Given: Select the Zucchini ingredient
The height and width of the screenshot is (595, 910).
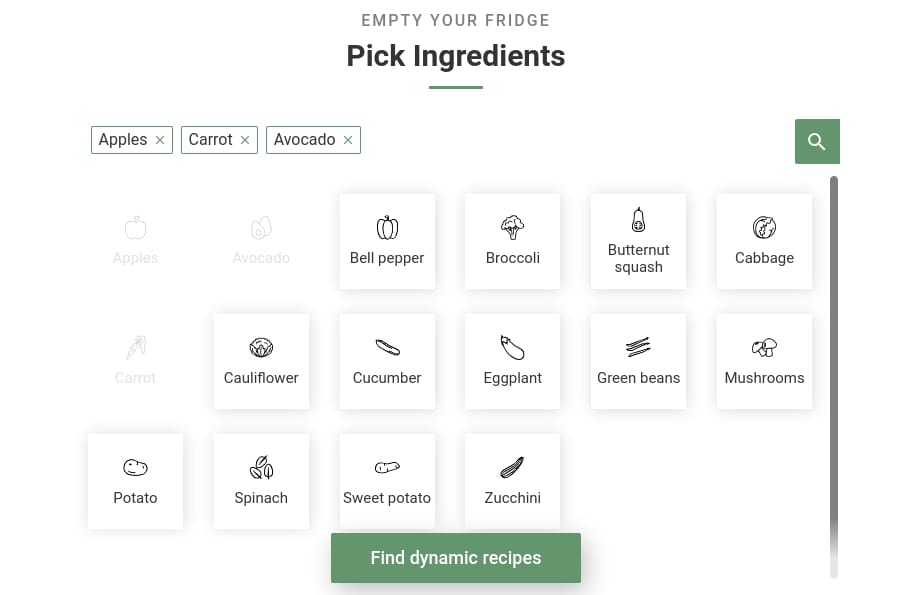Looking at the screenshot, I should click(512, 480).
